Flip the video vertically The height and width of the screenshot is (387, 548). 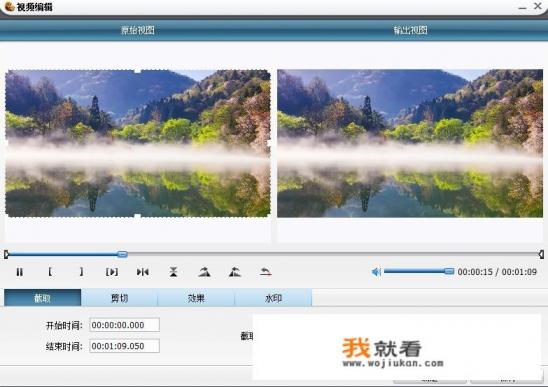pyautogui.click(x=173, y=272)
